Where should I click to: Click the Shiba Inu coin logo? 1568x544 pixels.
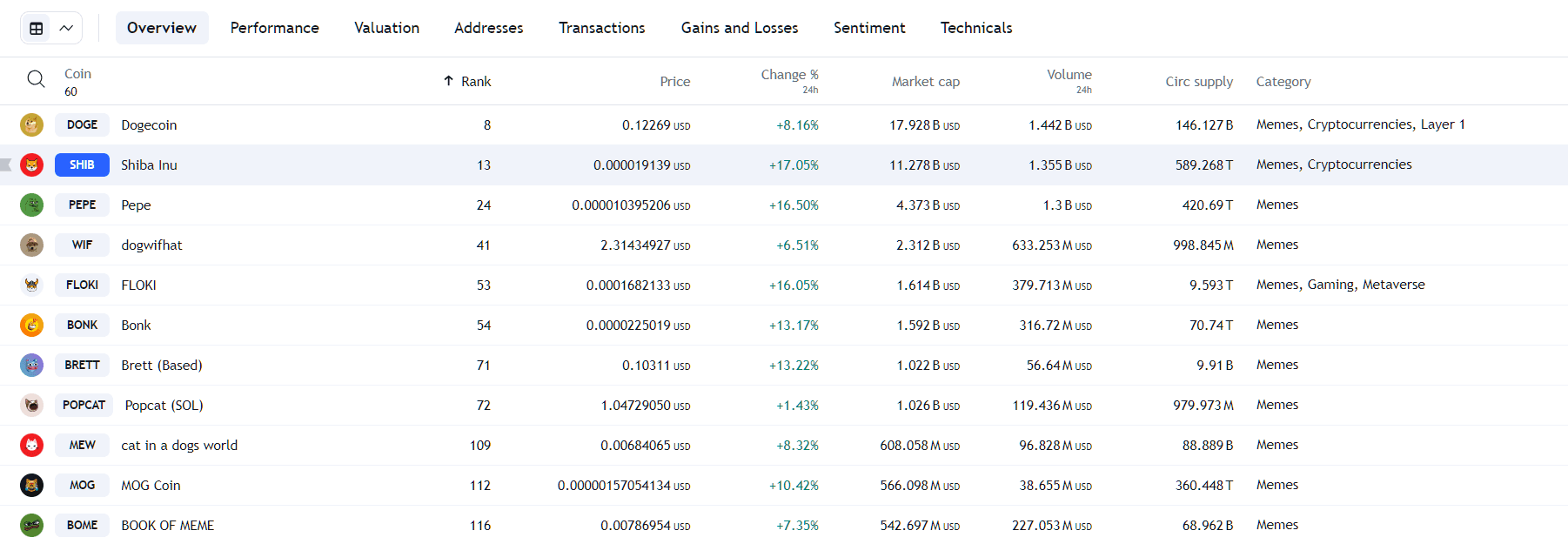pyautogui.click(x=32, y=165)
